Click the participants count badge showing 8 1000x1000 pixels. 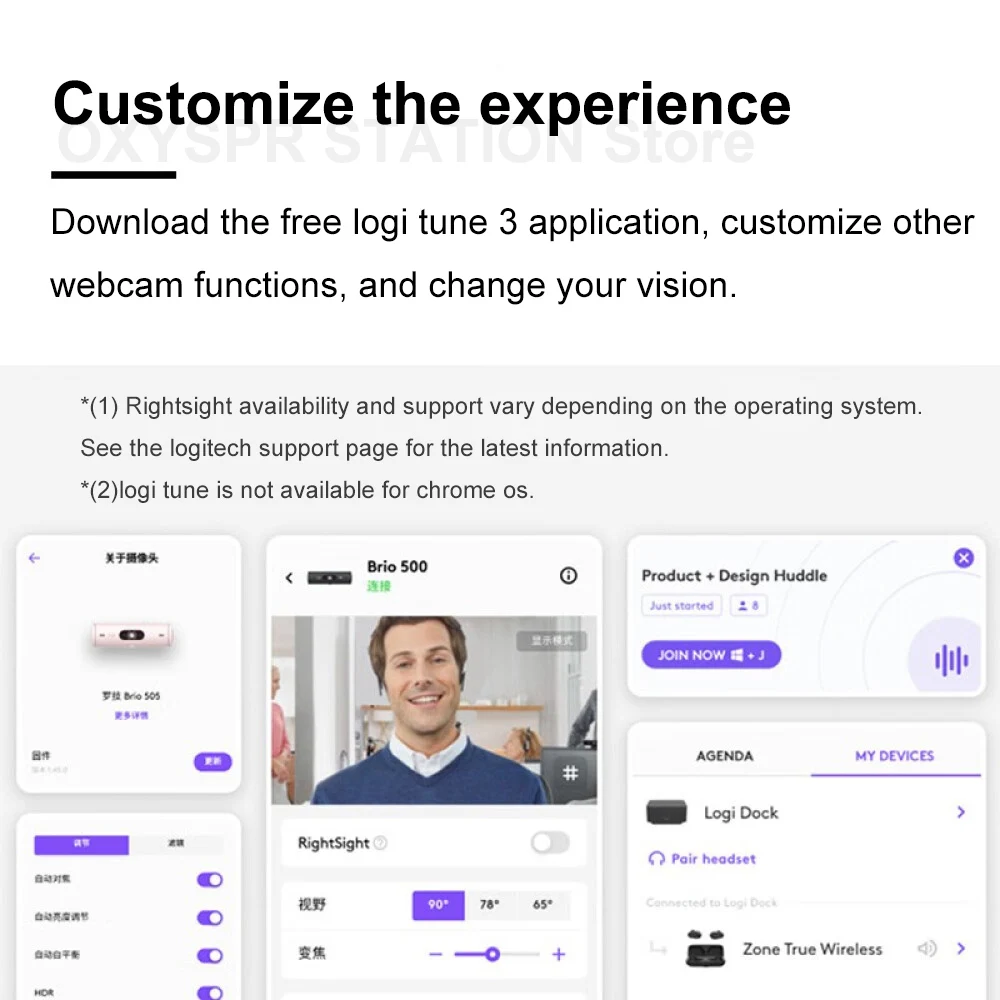click(x=748, y=606)
